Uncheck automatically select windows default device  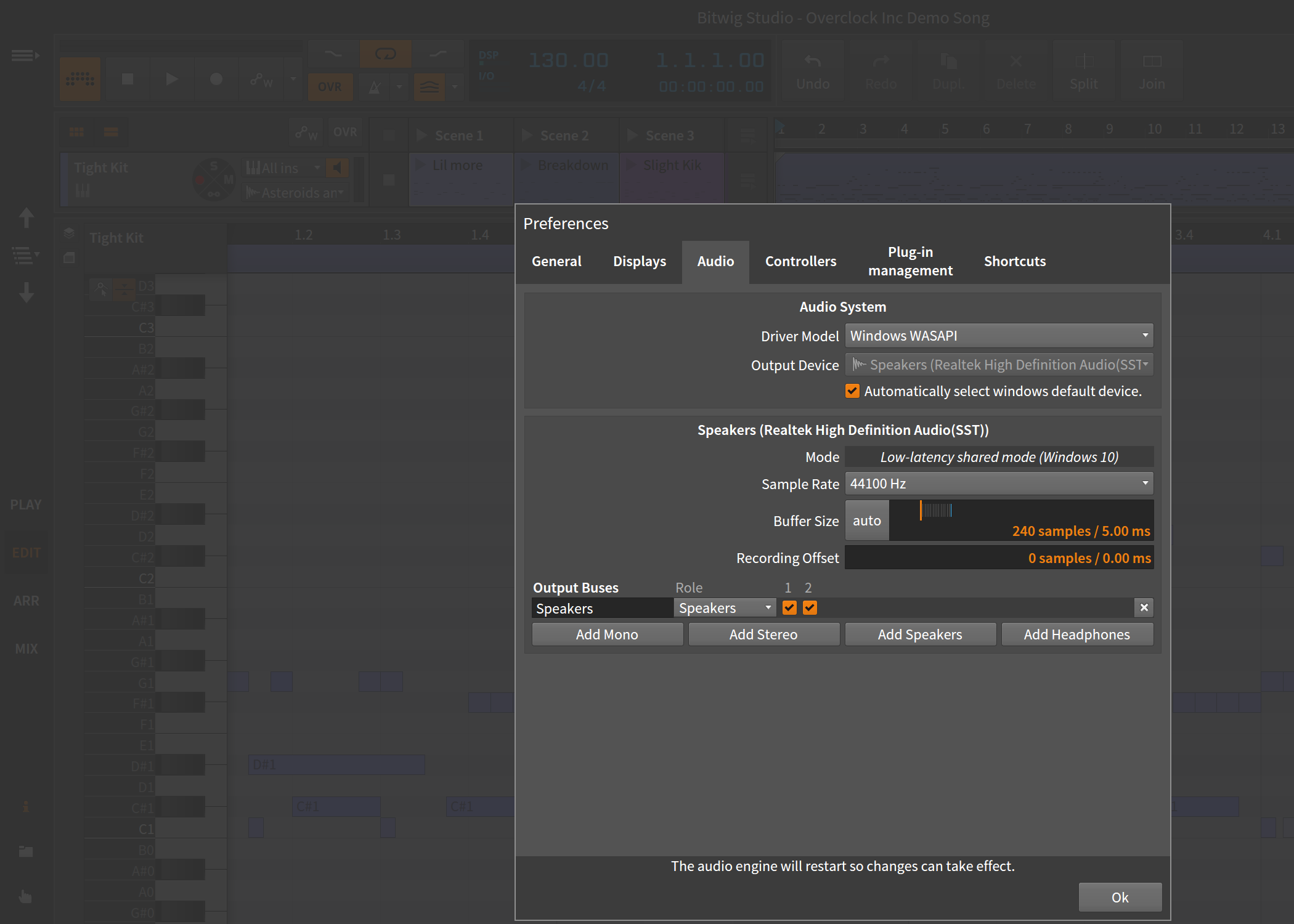(x=852, y=391)
